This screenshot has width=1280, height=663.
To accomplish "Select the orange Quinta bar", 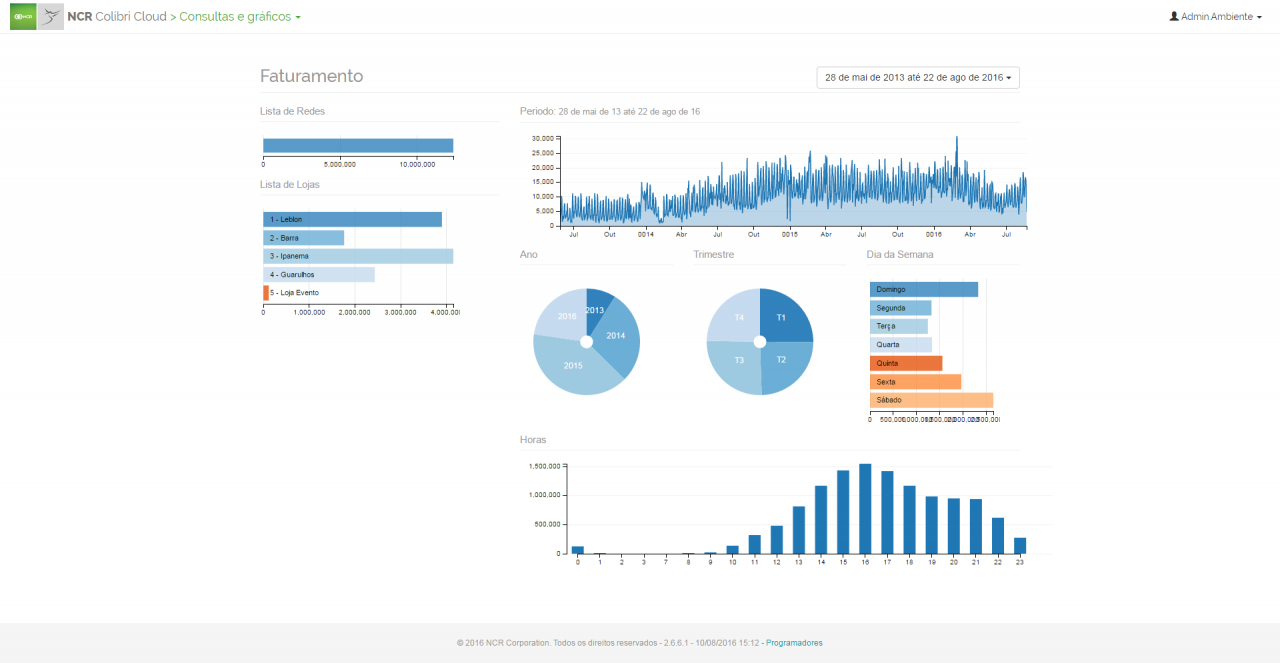I will coord(905,363).
